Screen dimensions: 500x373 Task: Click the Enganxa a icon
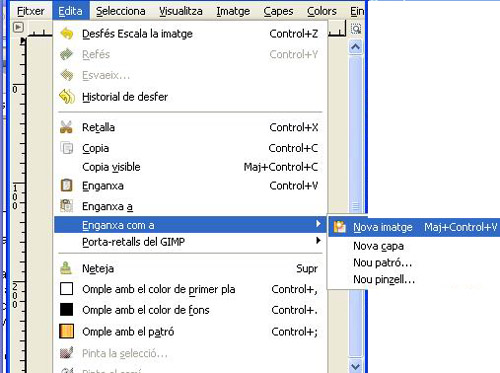tap(66, 206)
